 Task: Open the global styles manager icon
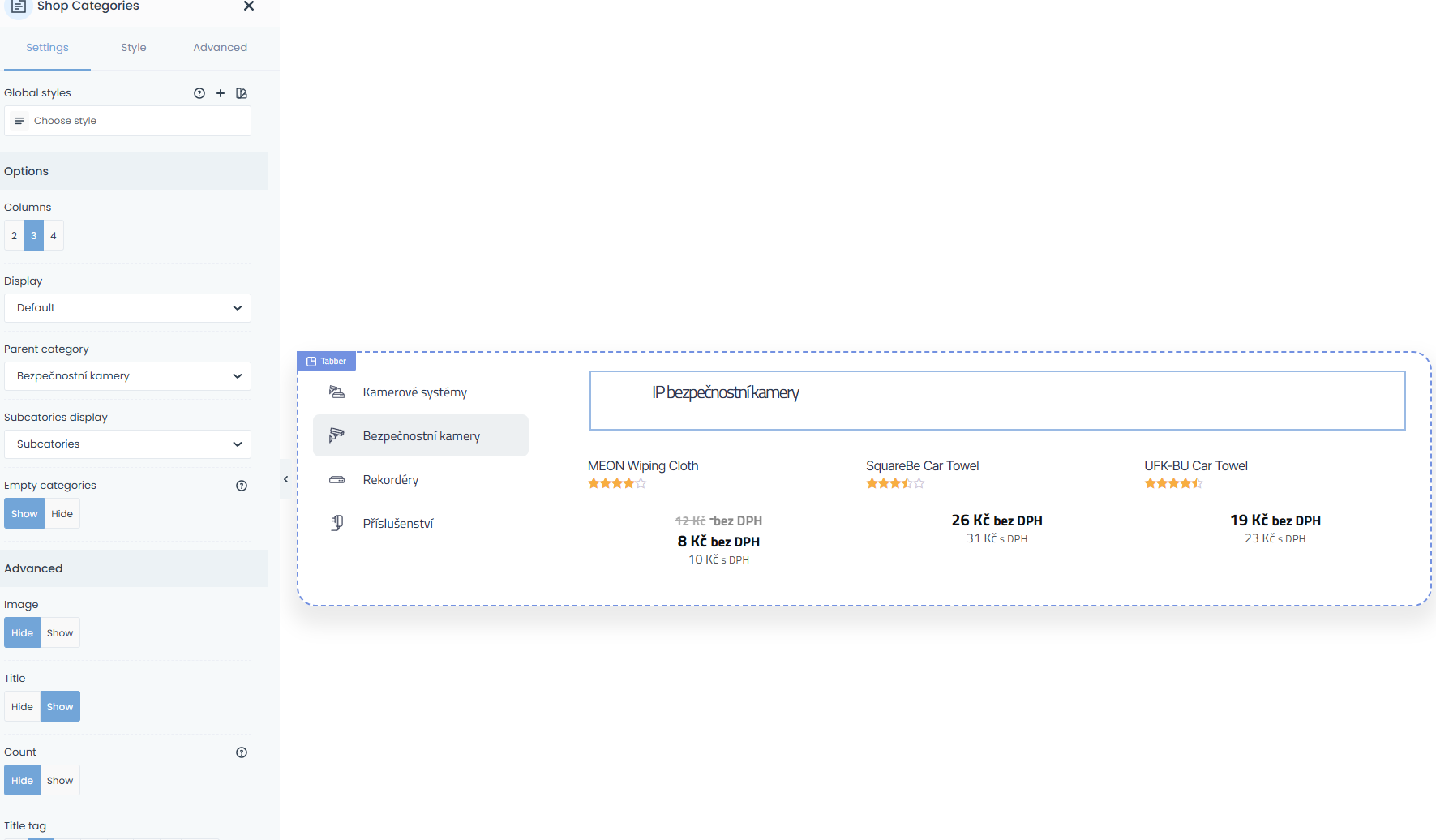tap(242, 93)
